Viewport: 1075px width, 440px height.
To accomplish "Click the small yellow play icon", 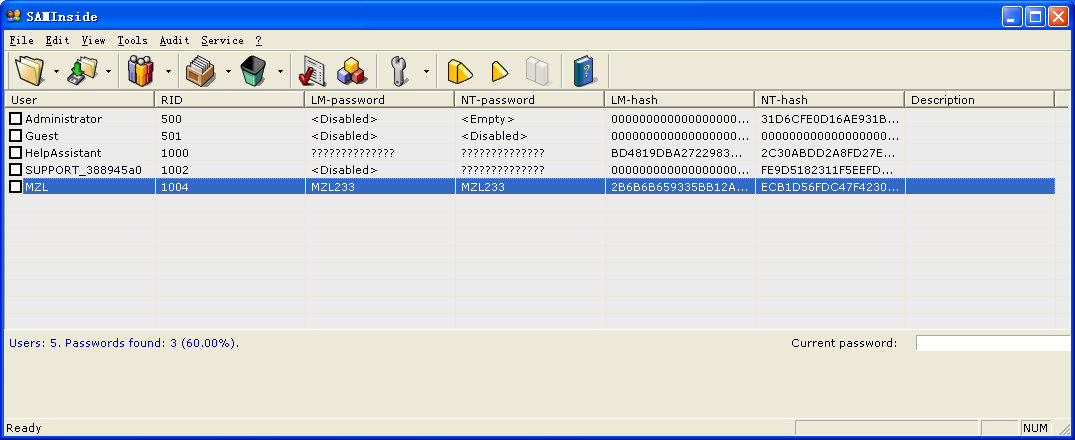I will (500, 71).
